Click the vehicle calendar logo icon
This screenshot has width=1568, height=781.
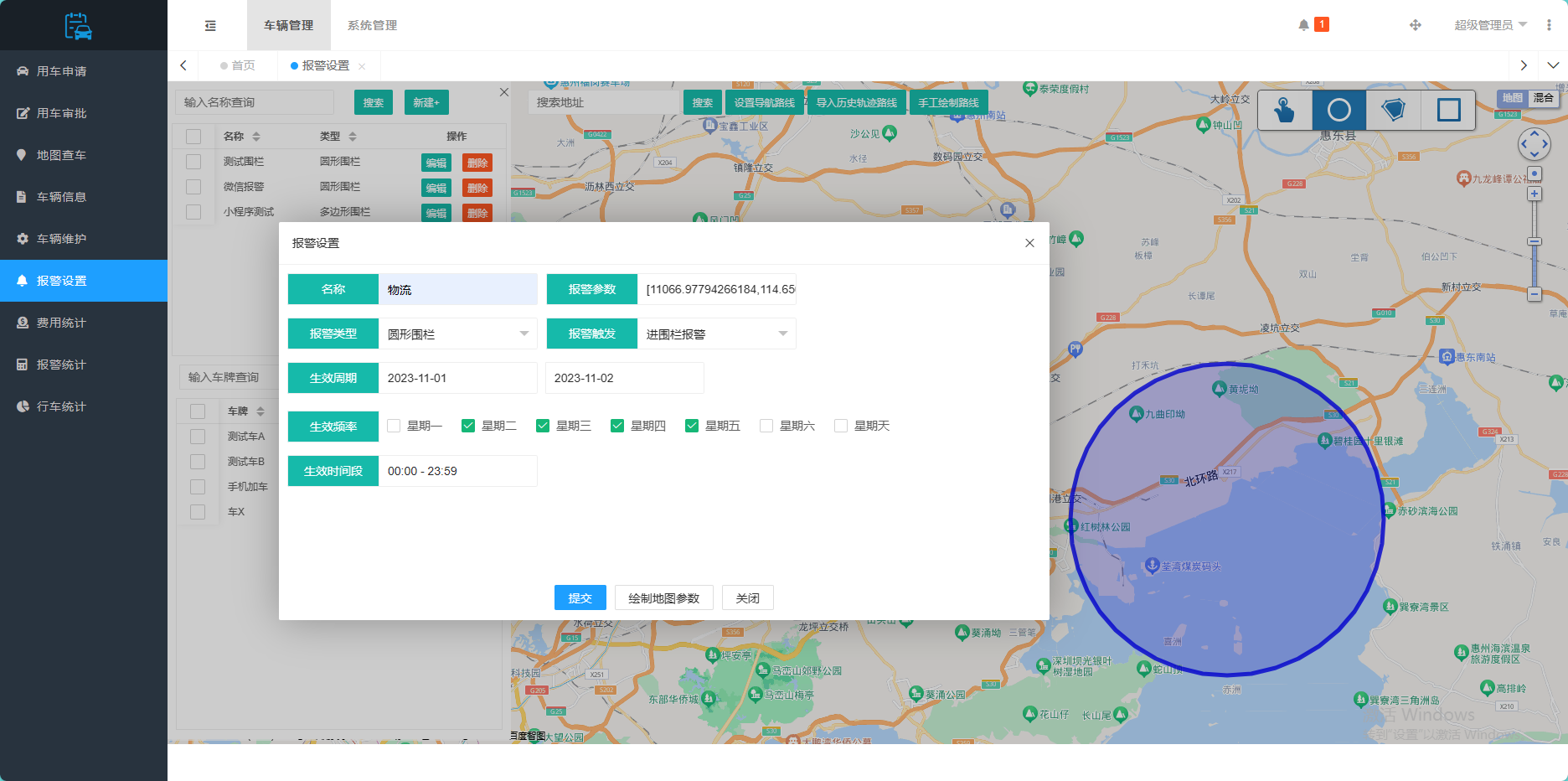click(x=78, y=26)
